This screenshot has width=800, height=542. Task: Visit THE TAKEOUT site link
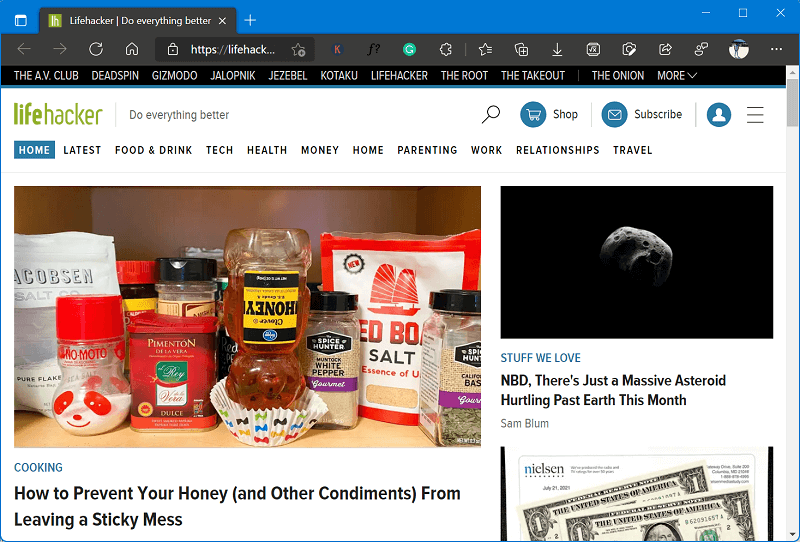533,76
